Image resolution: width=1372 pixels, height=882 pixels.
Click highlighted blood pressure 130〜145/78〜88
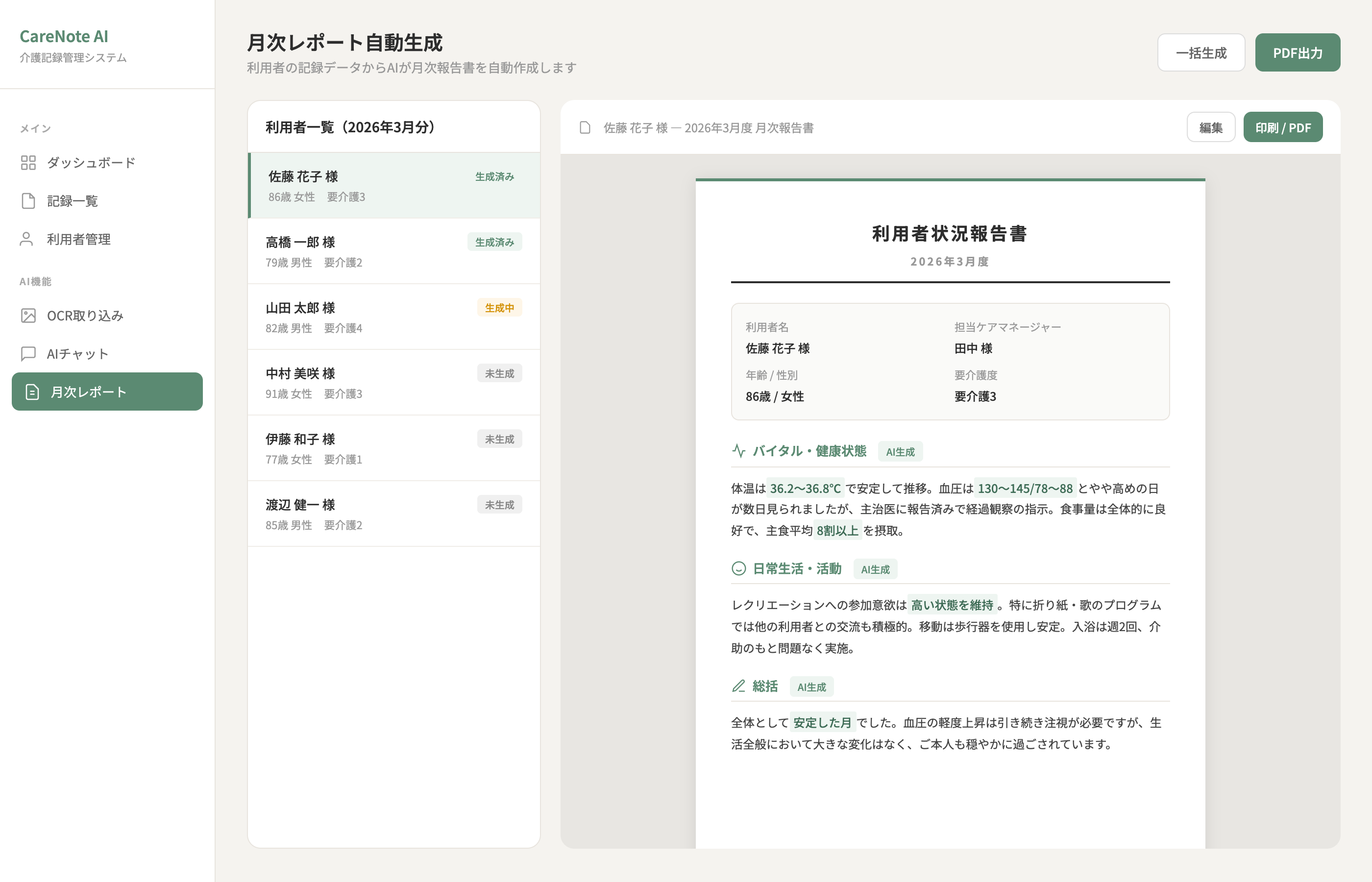tap(1025, 489)
